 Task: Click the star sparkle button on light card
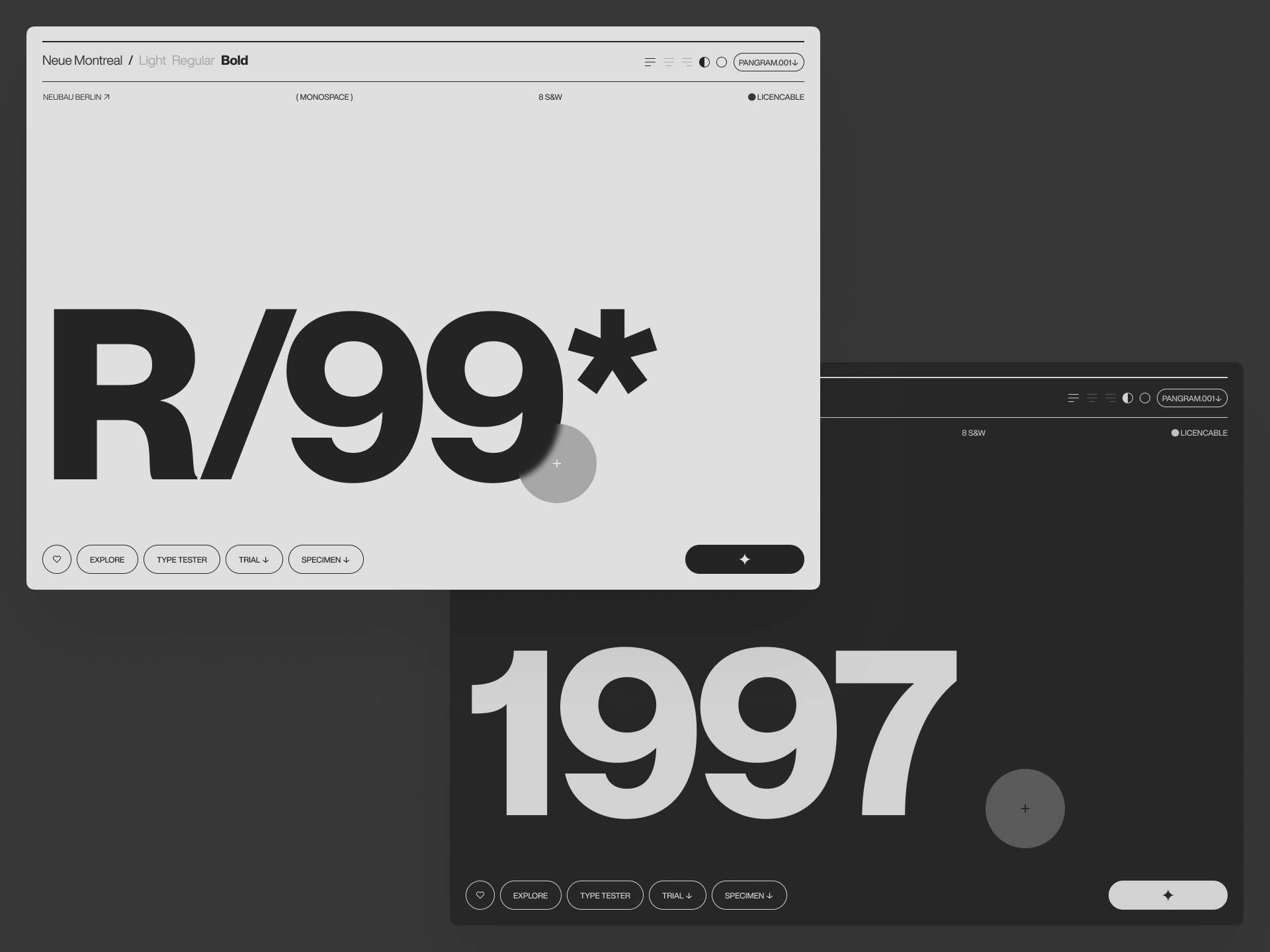745,559
